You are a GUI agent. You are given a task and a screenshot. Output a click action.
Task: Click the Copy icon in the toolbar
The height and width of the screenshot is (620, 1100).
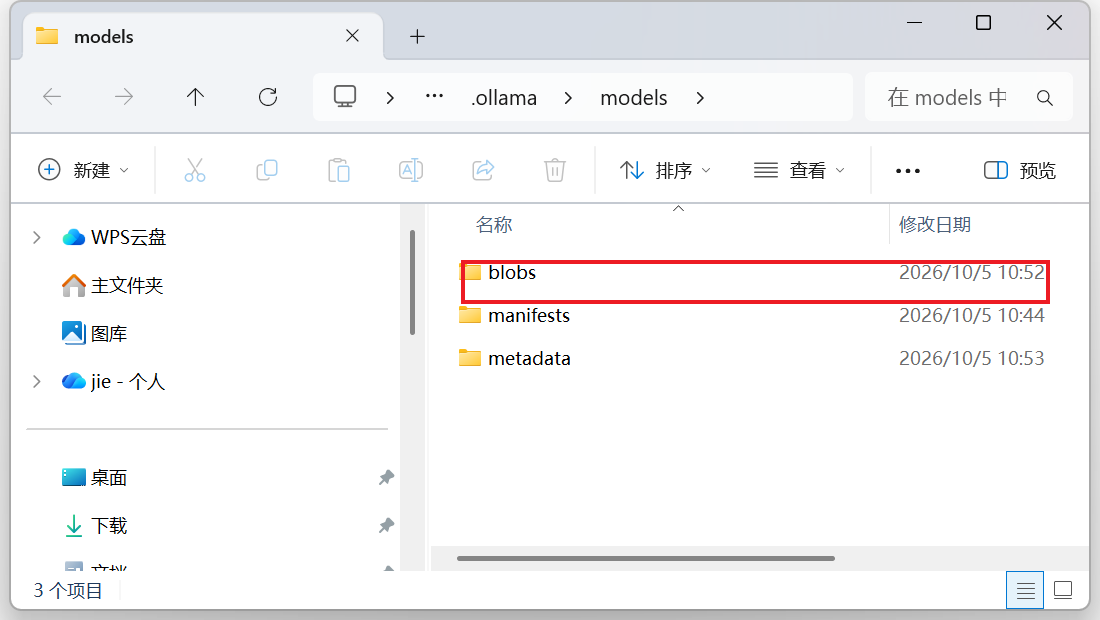click(267, 170)
